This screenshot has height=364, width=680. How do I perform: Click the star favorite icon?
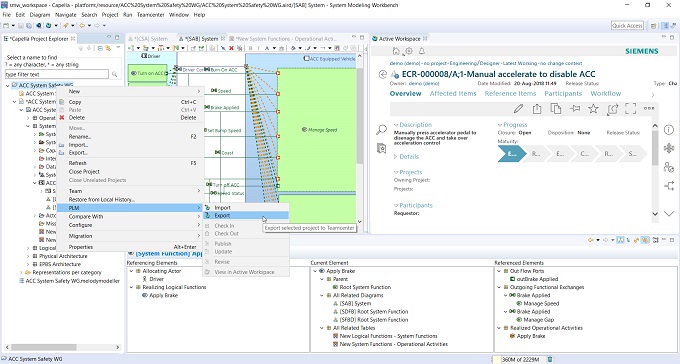(x=593, y=108)
